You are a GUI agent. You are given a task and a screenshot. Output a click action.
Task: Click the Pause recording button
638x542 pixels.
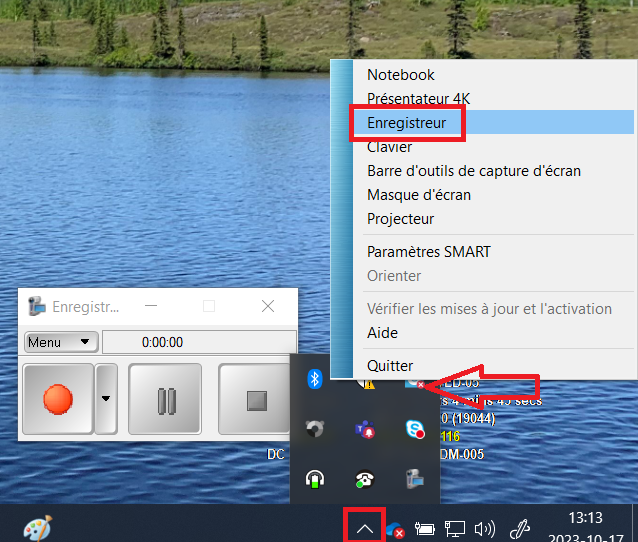click(x=165, y=399)
